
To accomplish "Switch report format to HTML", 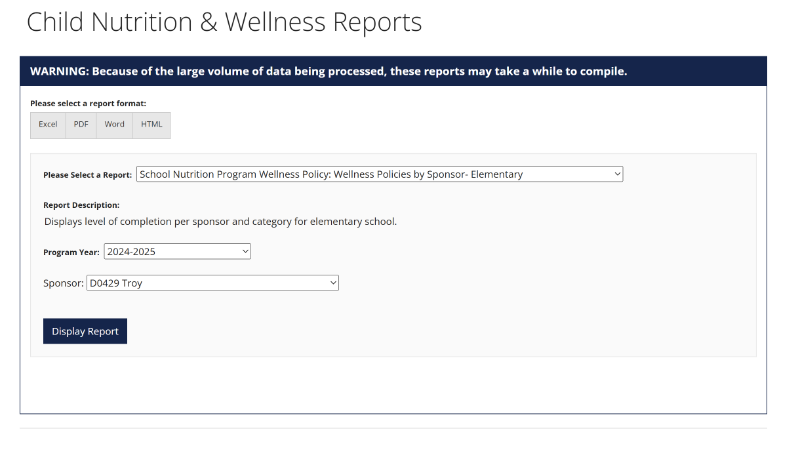I will [x=151, y=124].
